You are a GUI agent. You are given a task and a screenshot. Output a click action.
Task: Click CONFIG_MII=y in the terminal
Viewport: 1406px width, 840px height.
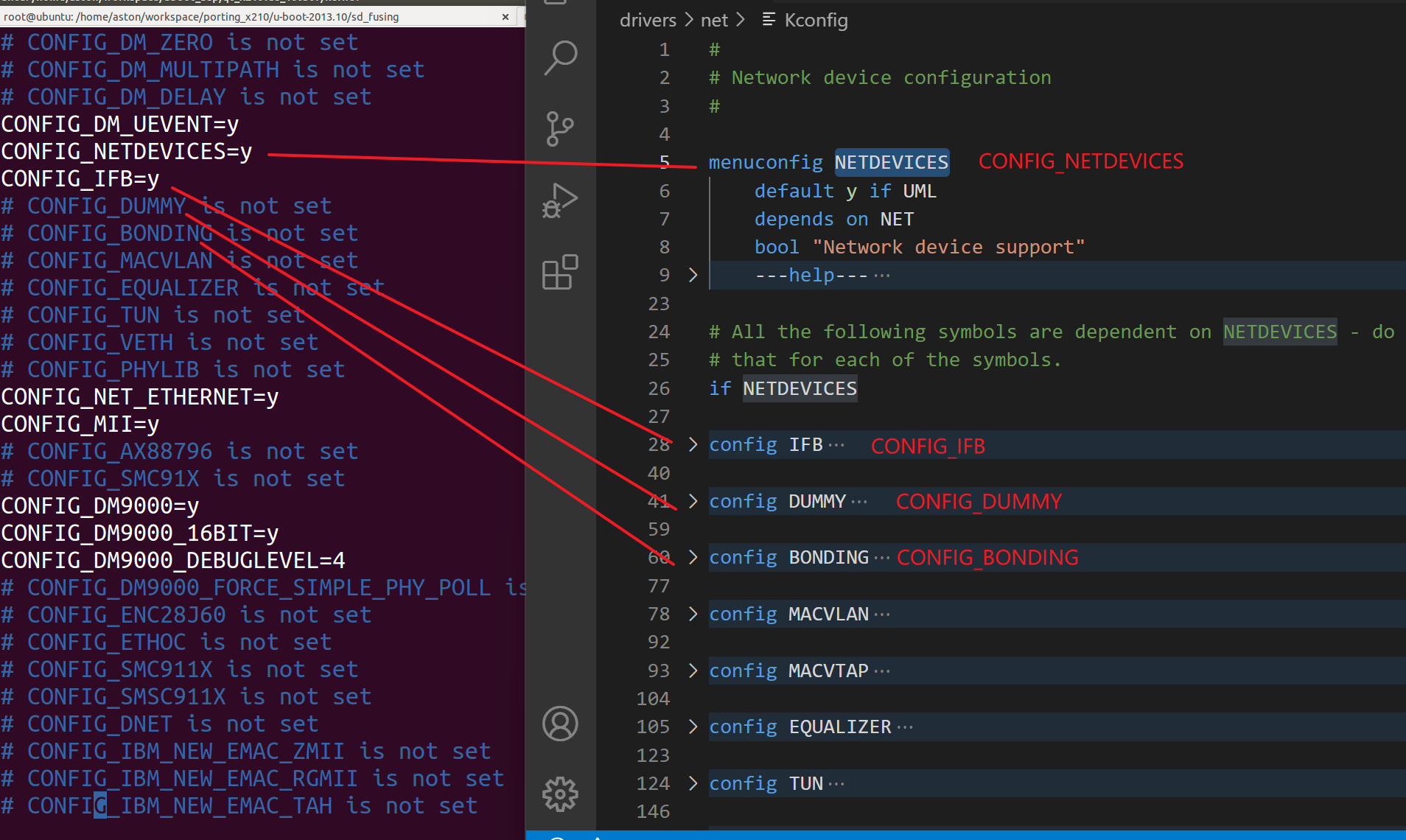(x=80, y=424)
